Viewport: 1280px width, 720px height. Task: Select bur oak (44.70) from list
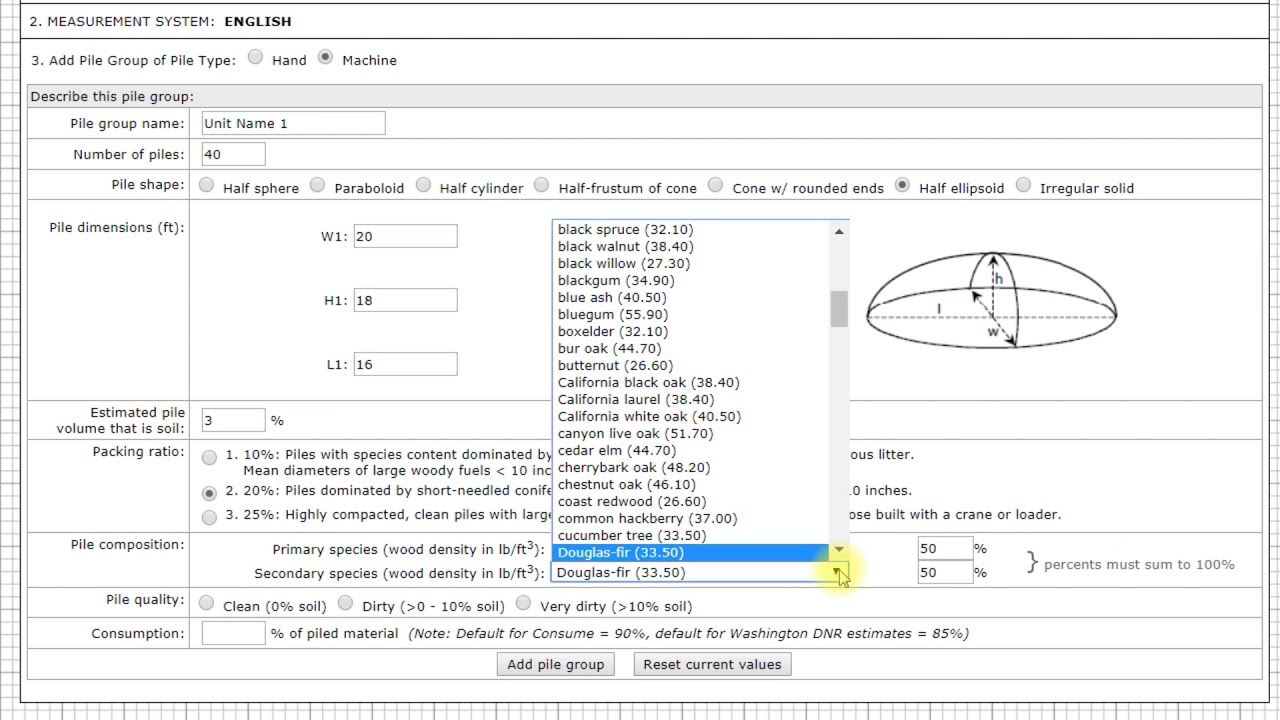click(691, 348)
